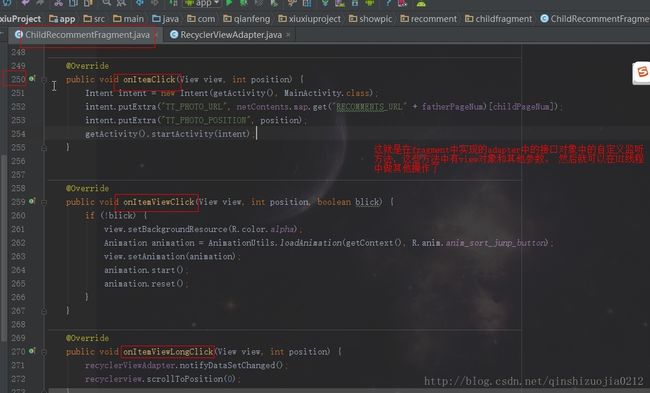
Task: Click the Sogou input method icon
Action: coord(642,73)
